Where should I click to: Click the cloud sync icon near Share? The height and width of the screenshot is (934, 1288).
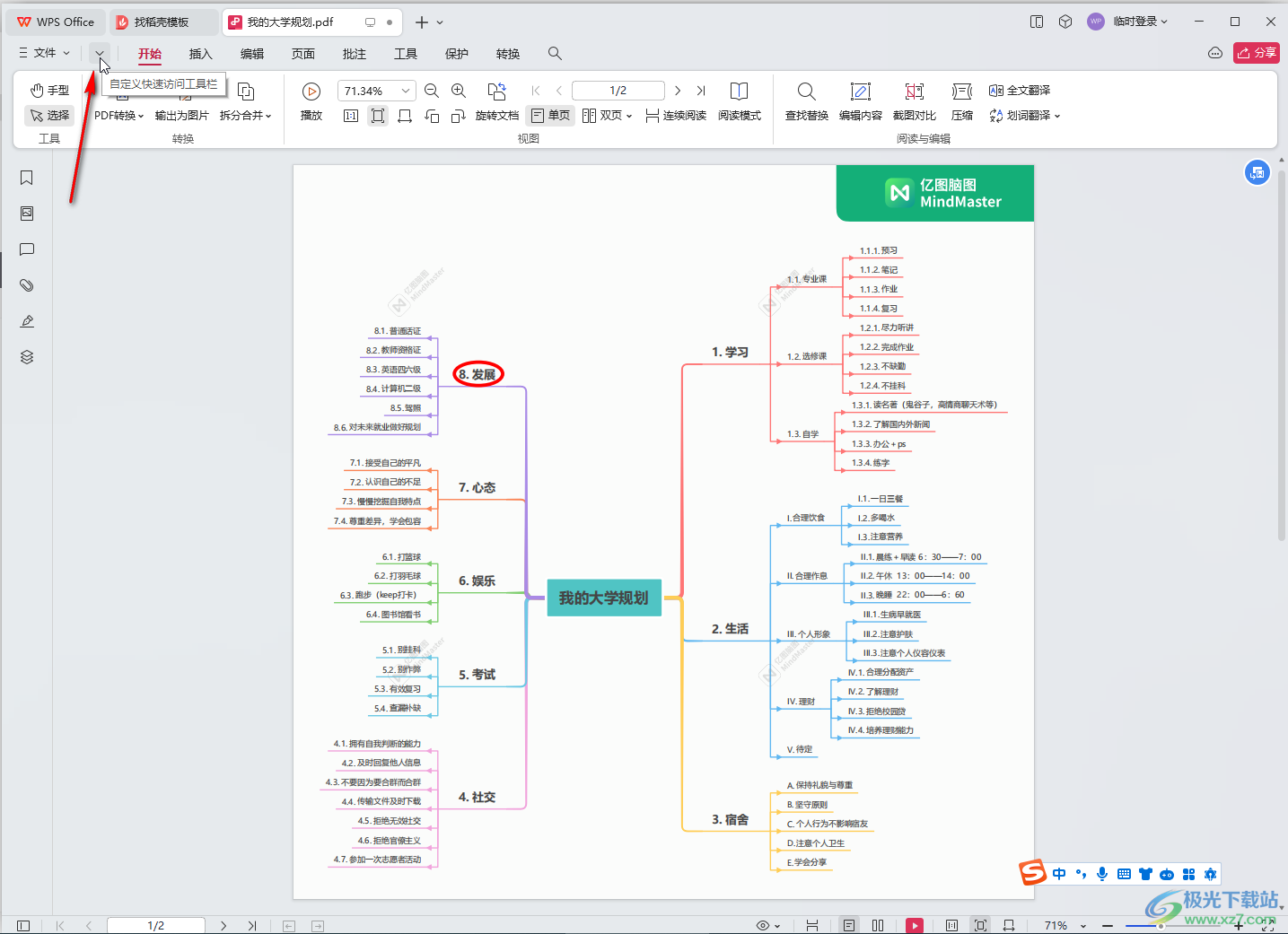tap(1215, 53)
